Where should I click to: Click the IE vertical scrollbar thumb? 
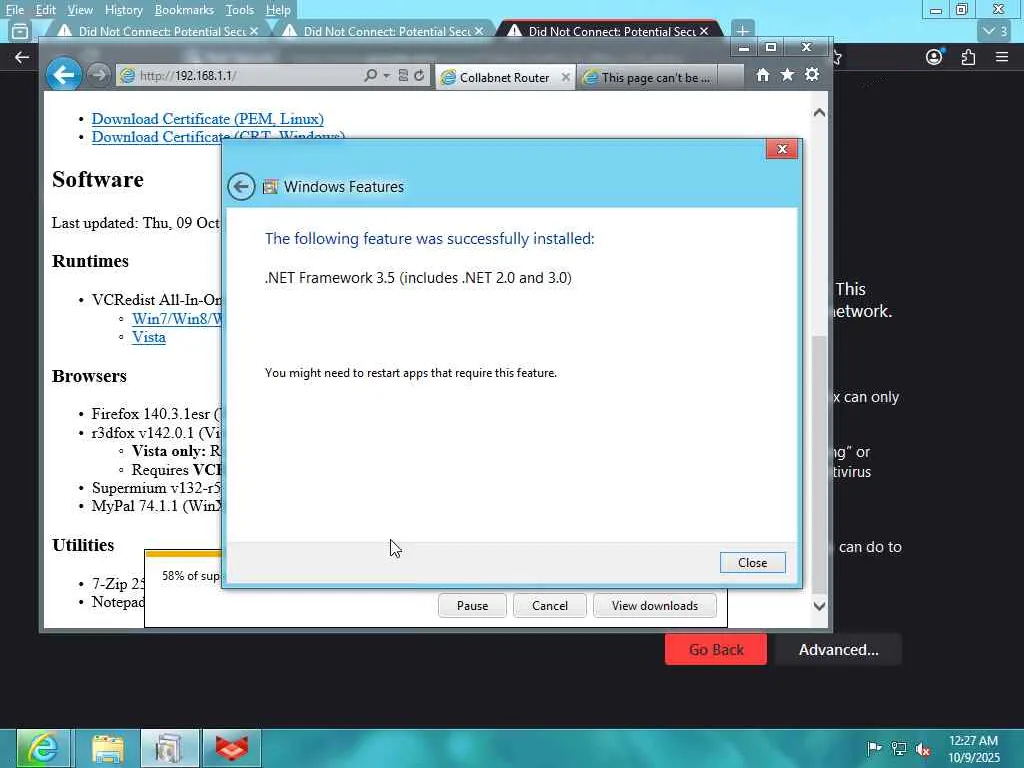[819, 464]
